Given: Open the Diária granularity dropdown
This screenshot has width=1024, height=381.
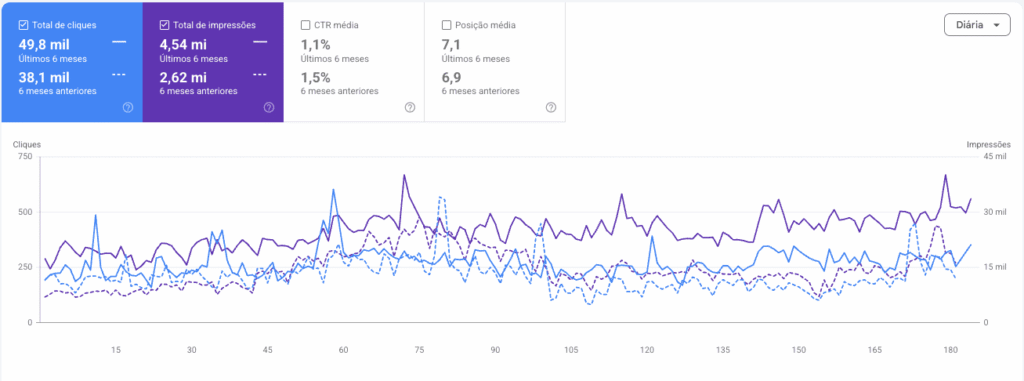Looking at the screenshot, I should coord(978,25).
